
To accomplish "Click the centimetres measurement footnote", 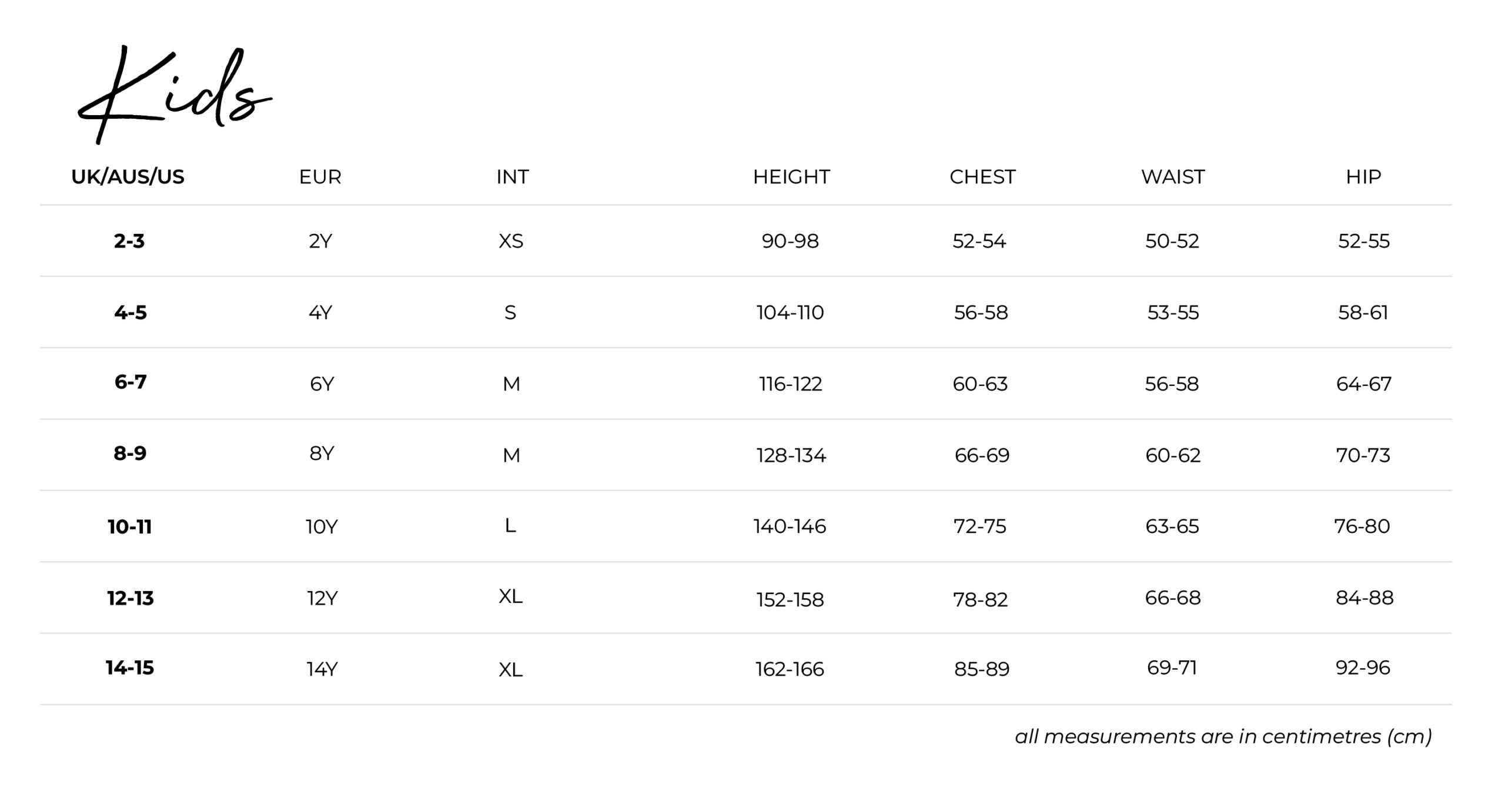I will click(1223, 737).
